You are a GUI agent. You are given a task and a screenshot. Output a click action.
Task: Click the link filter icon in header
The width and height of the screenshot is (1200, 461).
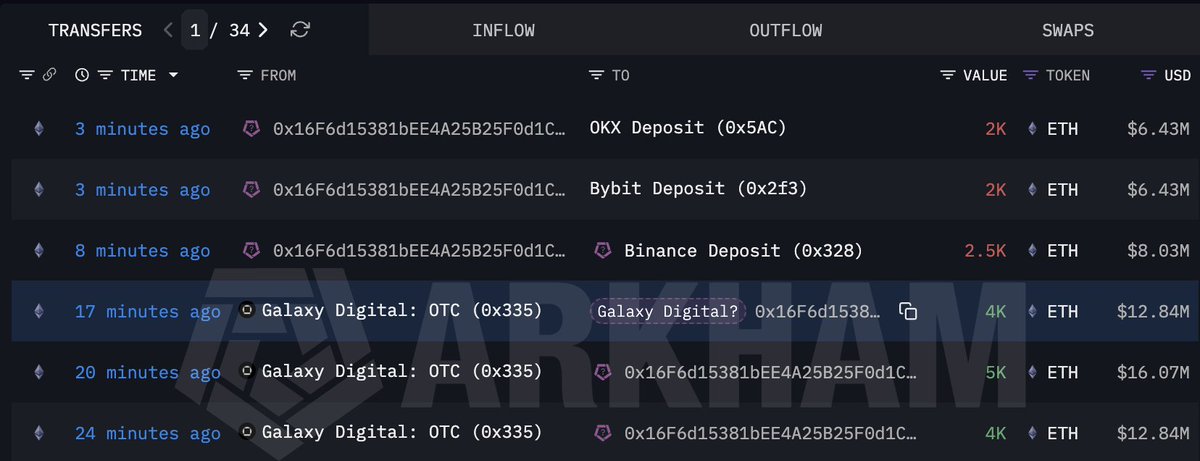(x=49, y=75)
